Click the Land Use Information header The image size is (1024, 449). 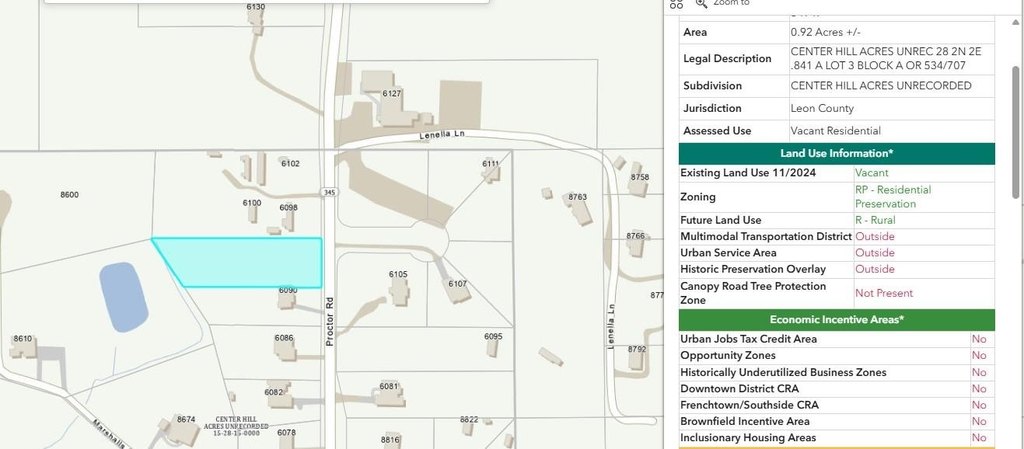837,154
